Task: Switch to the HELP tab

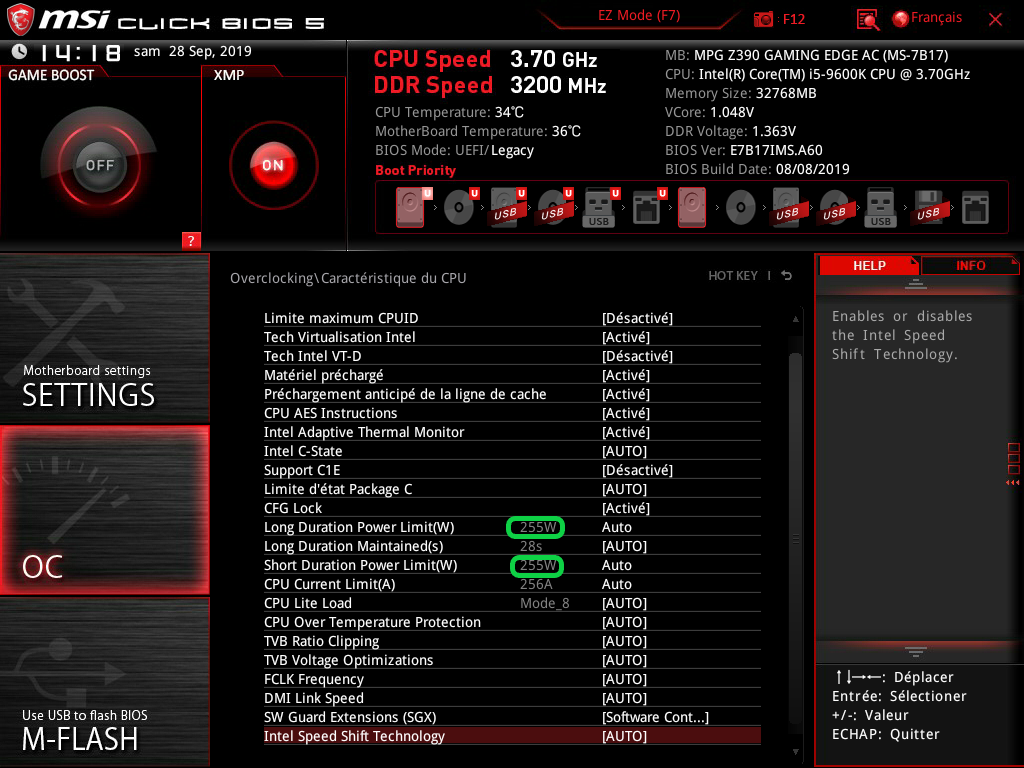Action: tap(869, 265)
